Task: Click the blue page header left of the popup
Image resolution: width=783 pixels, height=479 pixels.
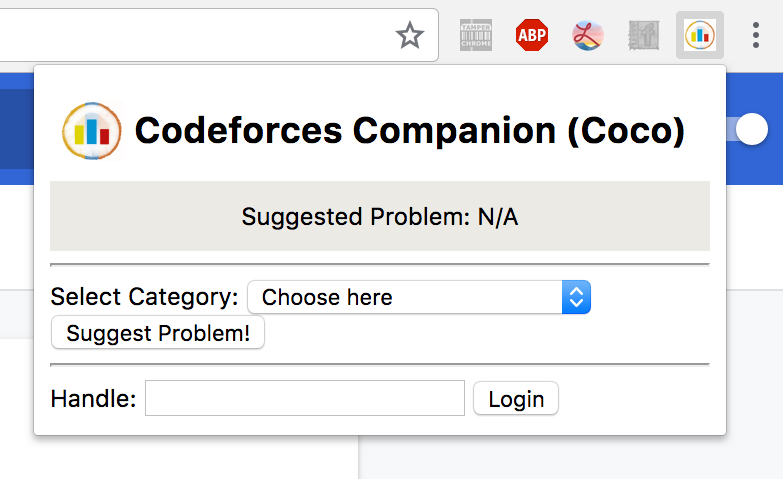Action: 16,129
